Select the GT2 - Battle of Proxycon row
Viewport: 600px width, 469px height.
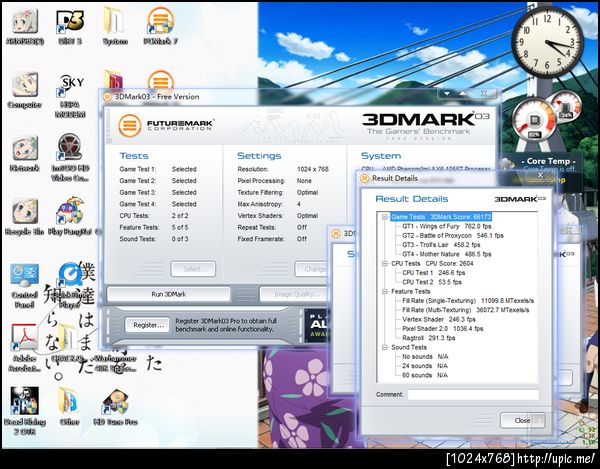click(453, 236)
